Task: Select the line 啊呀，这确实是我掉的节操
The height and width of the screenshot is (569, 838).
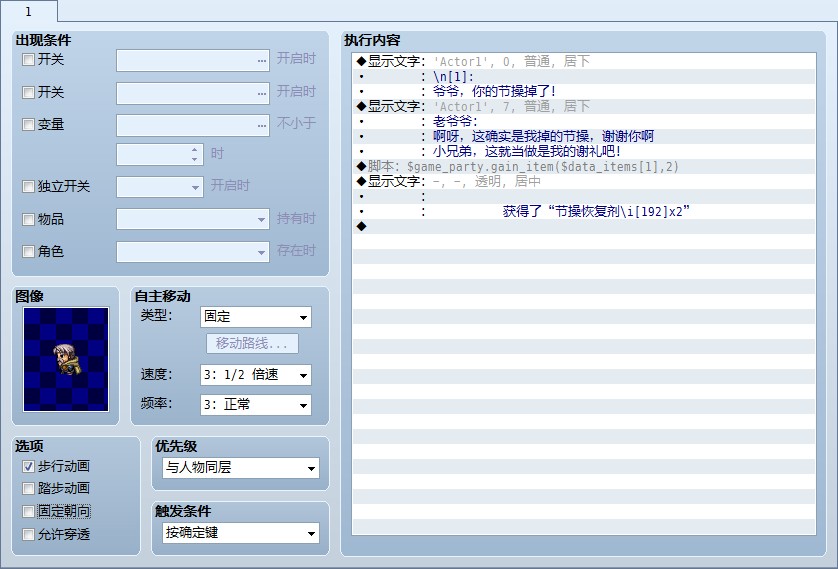Action: coord(584,136)
